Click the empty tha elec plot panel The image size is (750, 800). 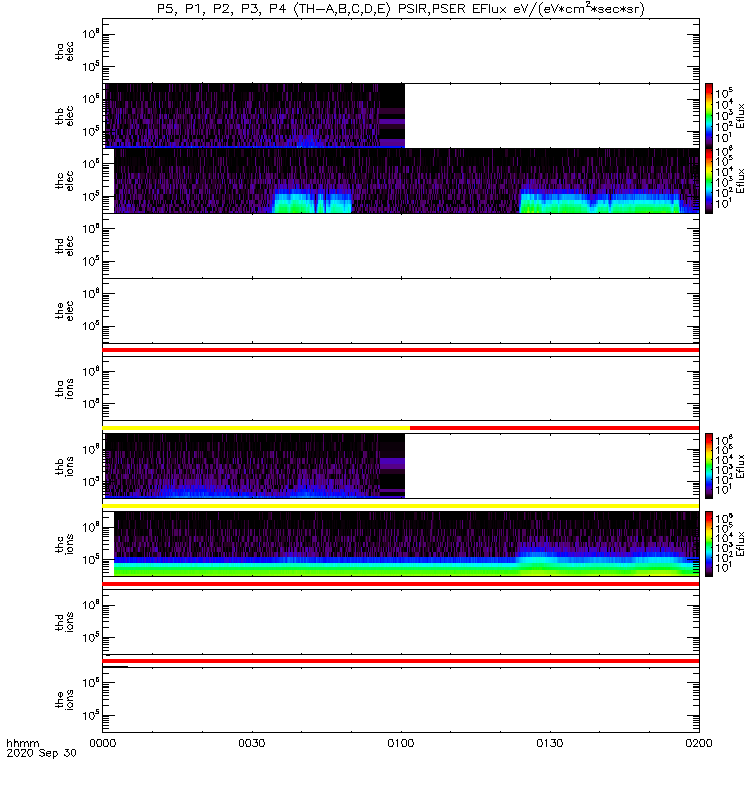[x=401, y=51]
